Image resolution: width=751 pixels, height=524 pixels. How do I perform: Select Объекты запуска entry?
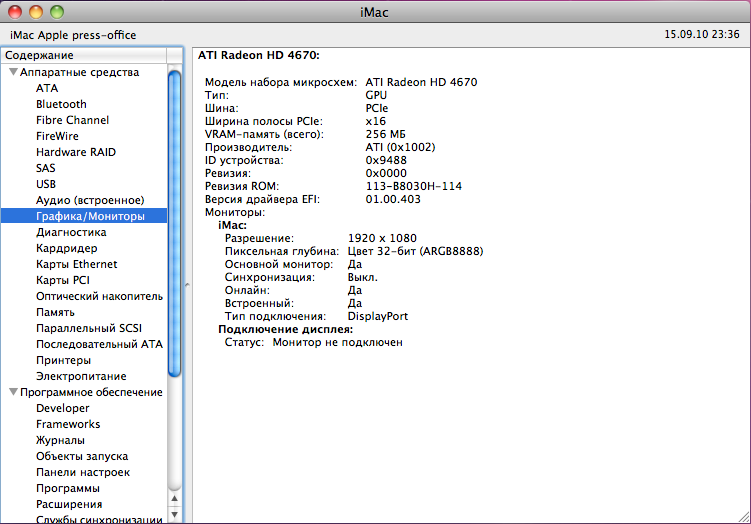coord(82,456)
